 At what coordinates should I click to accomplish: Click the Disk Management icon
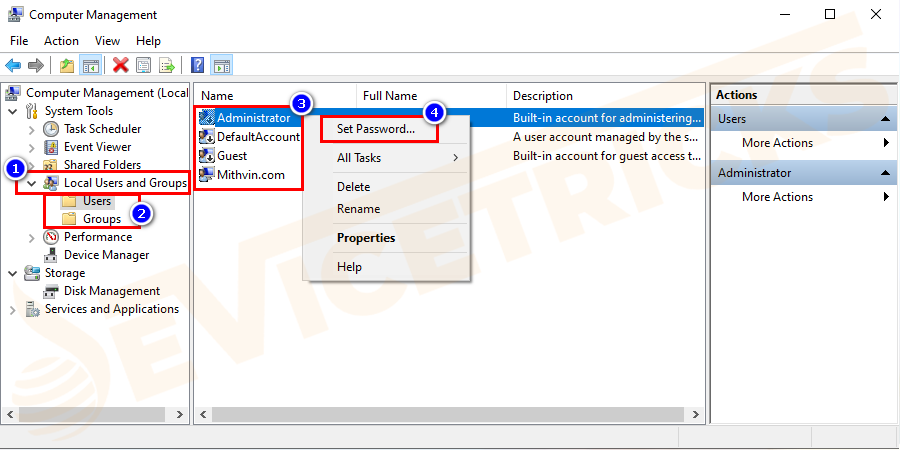tap(51, 291)
